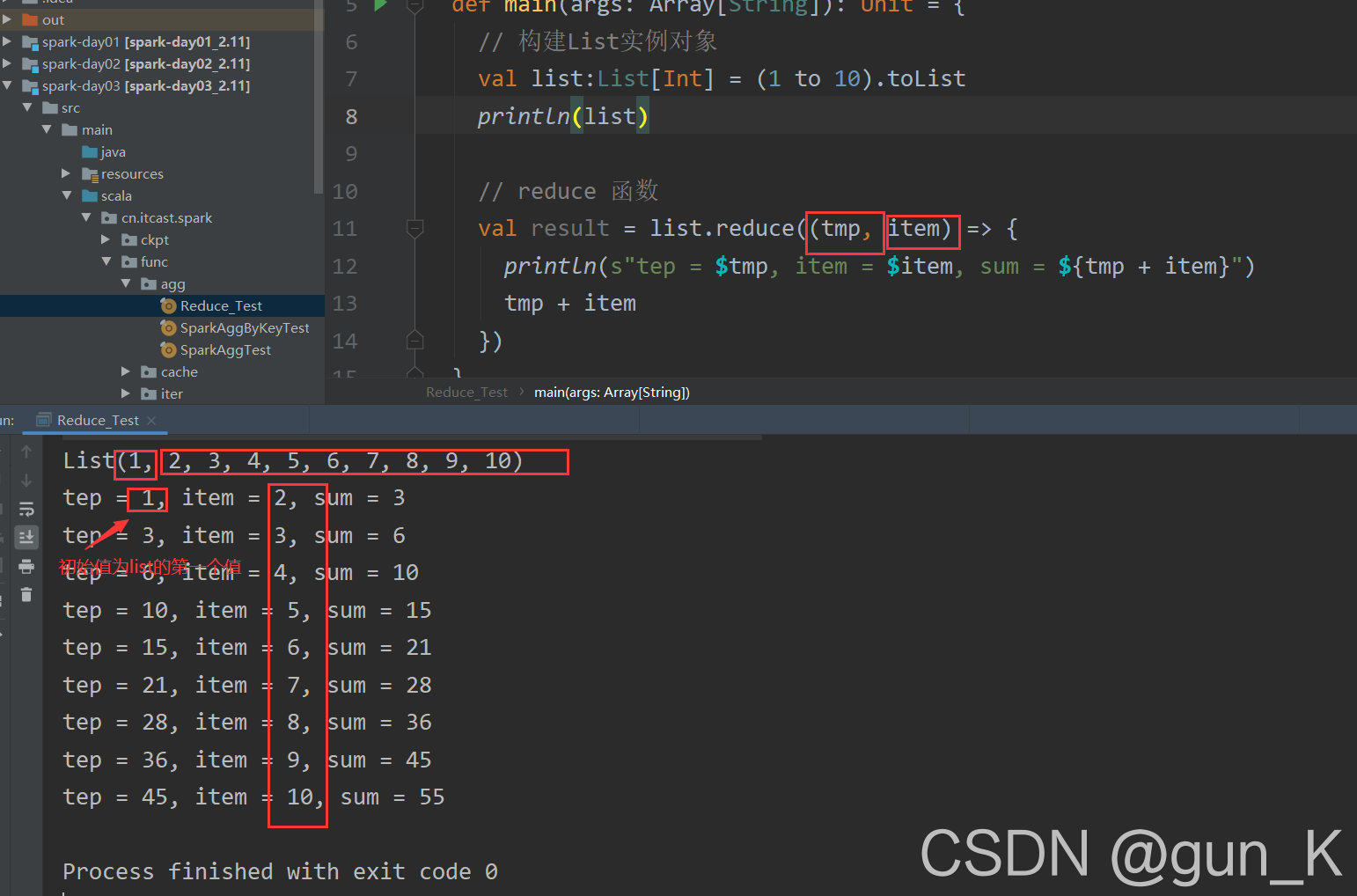Click the SparkAggTest object icon

tap(169, 349)
